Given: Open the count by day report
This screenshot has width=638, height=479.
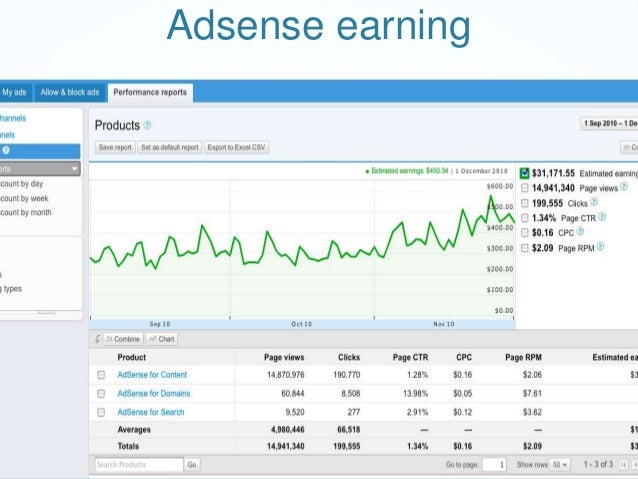Looking at the screenshot, I should (x=22, y=184).
